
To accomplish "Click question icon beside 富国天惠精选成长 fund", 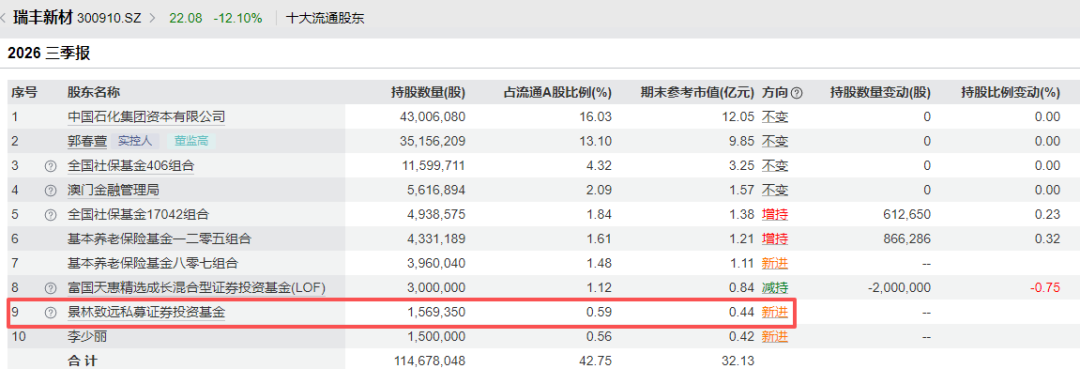I will pos(50,288).
